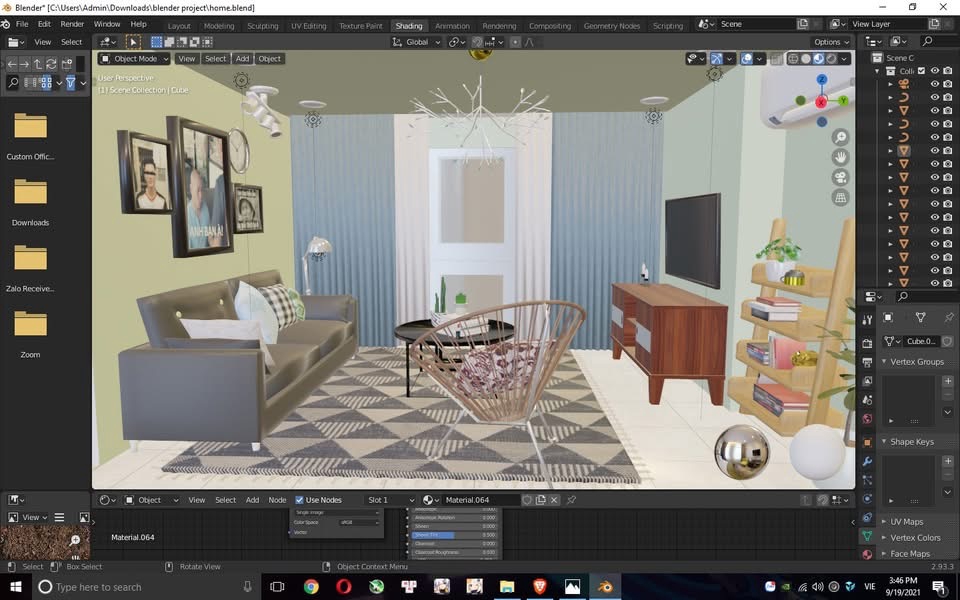Viewport: 960px width, 600px height.
Task: Expand the UV Maps panel
Action: (x=906, y=522)
